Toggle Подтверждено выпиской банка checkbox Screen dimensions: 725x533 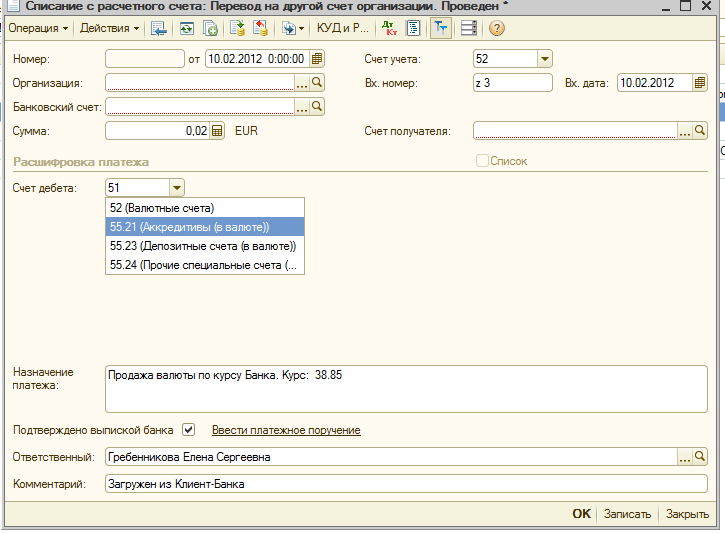pyautogui.click(x=188, y=430)
